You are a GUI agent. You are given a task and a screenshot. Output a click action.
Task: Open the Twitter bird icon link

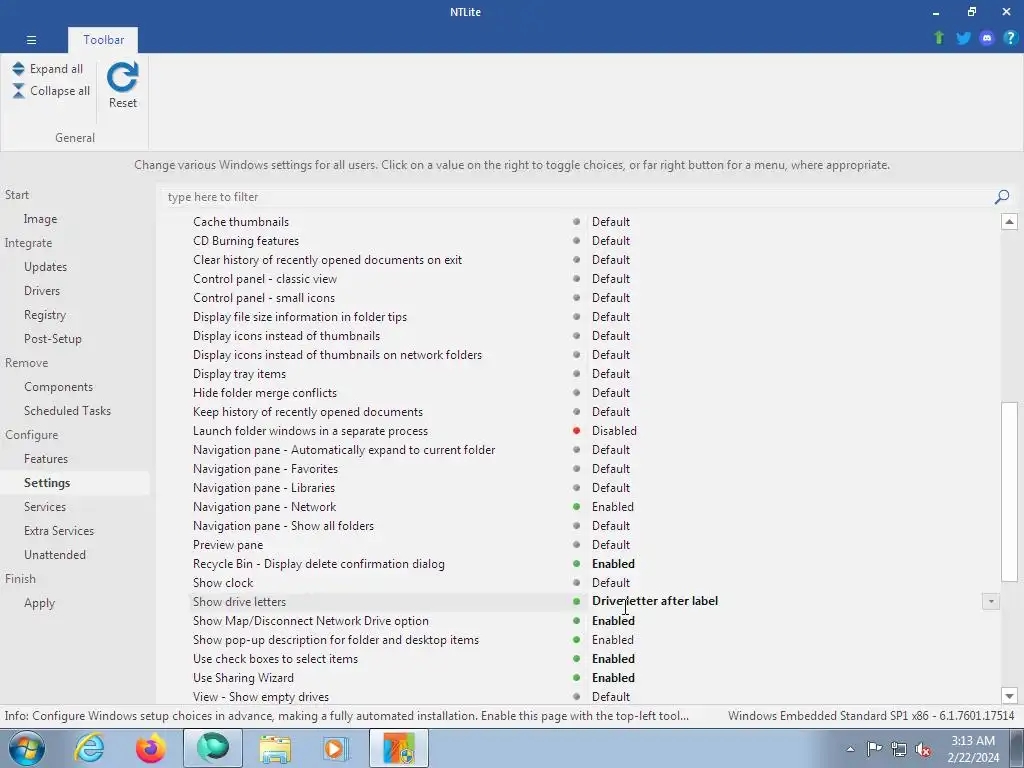pos(963,38)
